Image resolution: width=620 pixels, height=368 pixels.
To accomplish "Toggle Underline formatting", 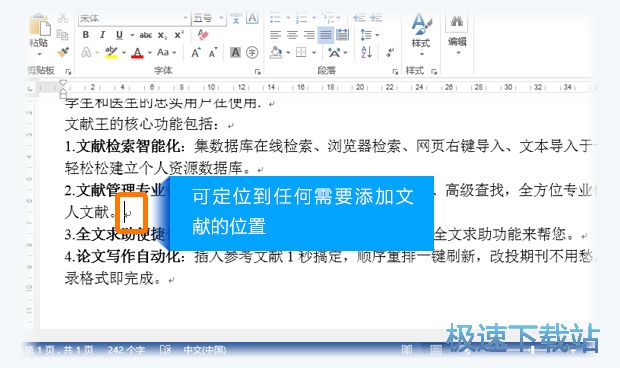I will coord(119,35).
